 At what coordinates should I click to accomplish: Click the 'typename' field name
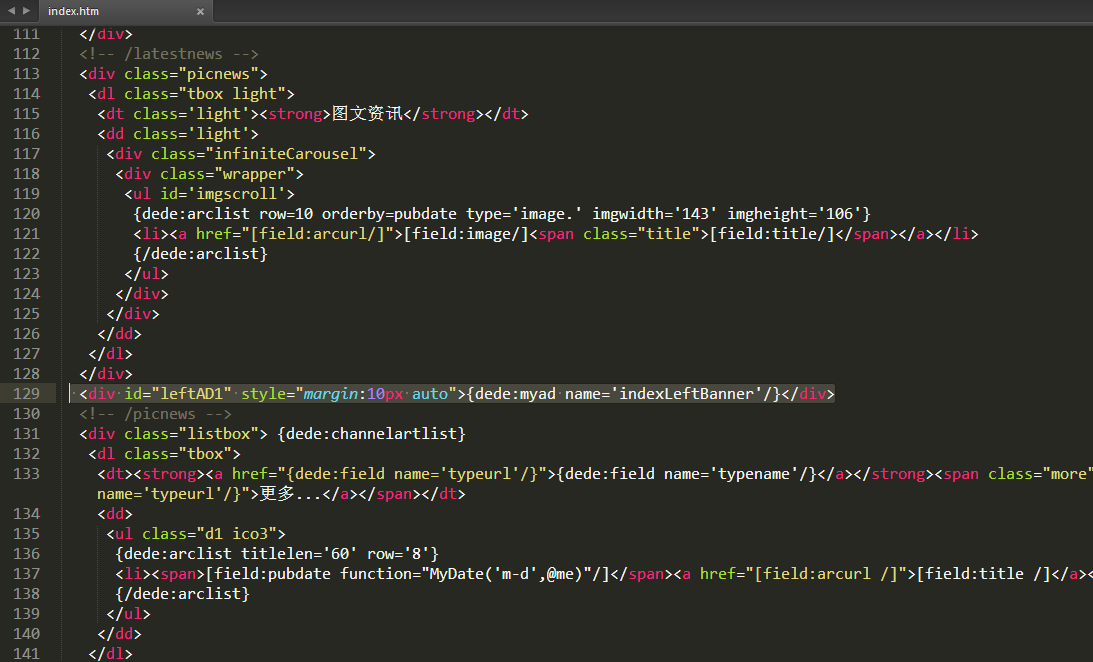[754, 474]
